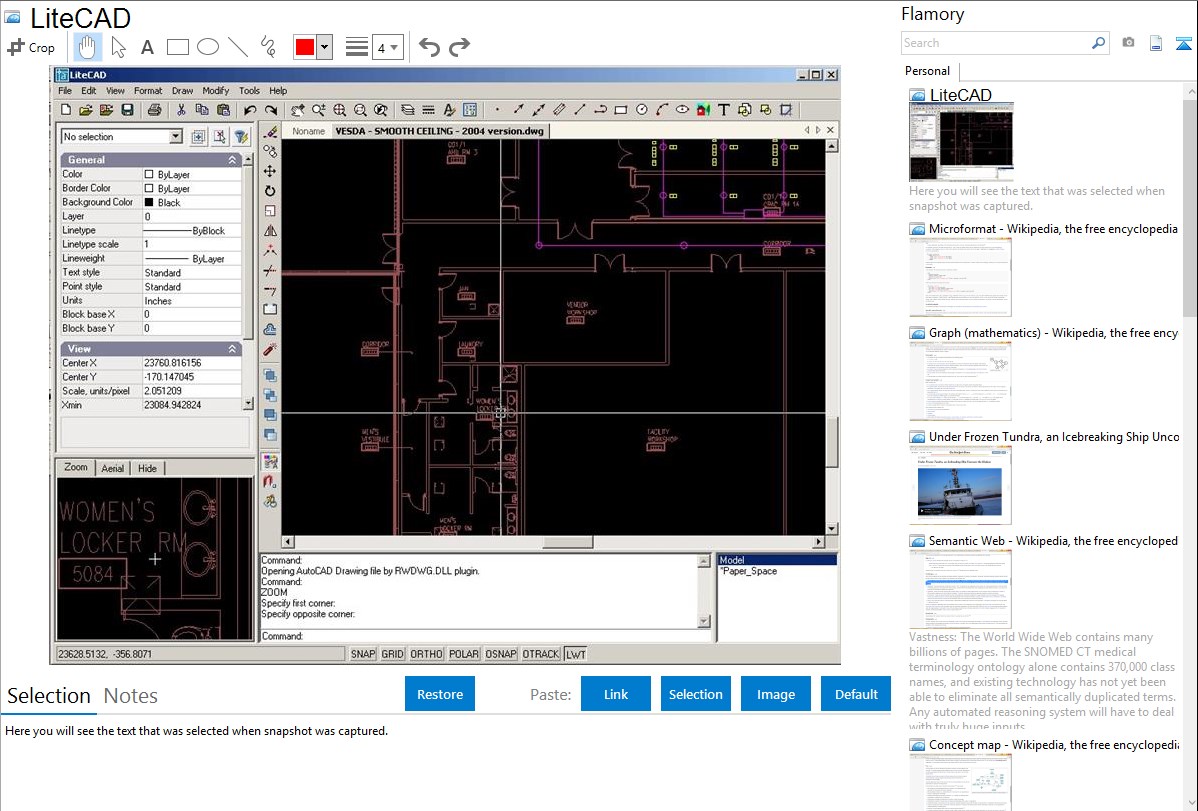Switch to the Selection tab
This screenshot has height=811, width=1198.
point(49,696)
